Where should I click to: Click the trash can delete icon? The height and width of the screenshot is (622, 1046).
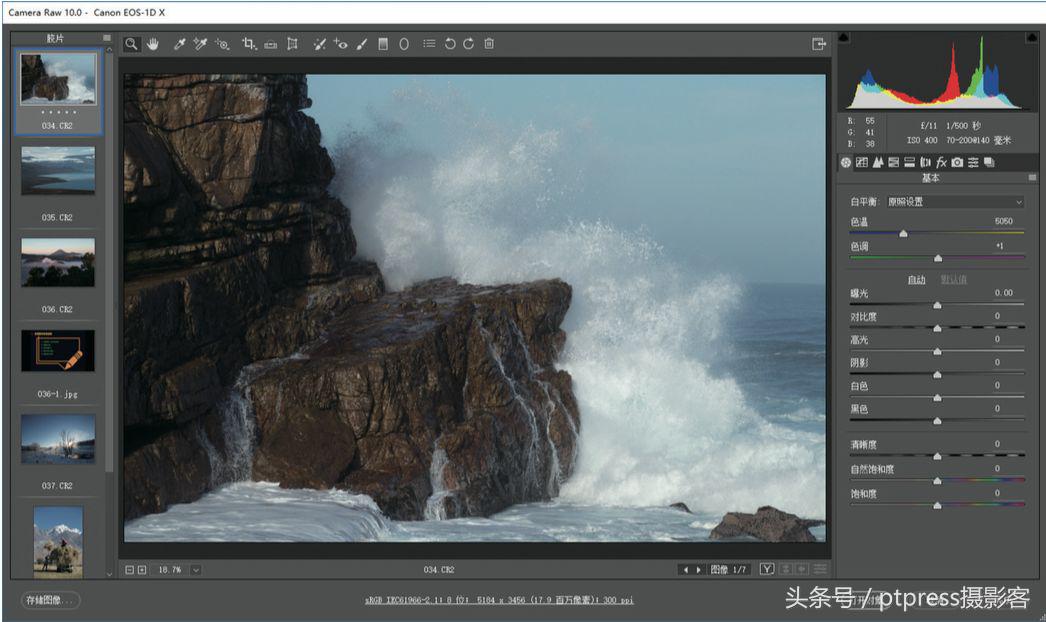click(489, 44)
